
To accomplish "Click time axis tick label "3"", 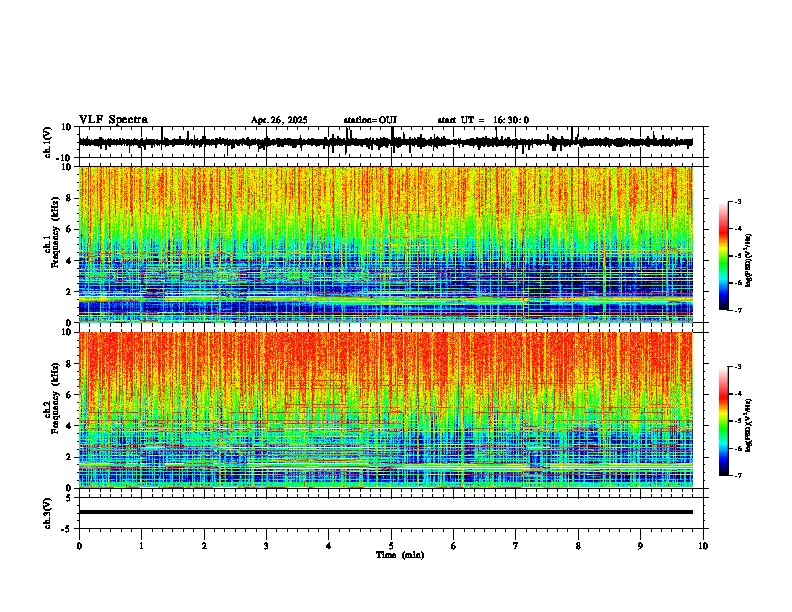I will 266,546.
